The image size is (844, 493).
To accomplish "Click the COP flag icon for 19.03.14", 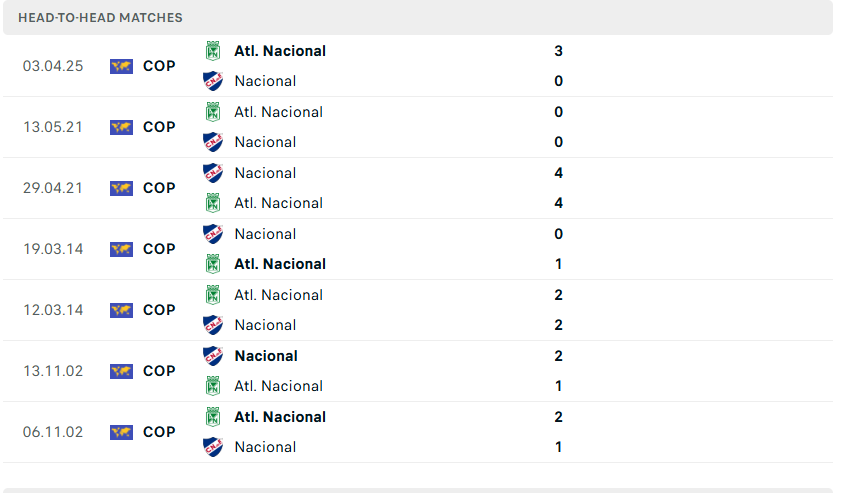I will click(x=121, y=249).
